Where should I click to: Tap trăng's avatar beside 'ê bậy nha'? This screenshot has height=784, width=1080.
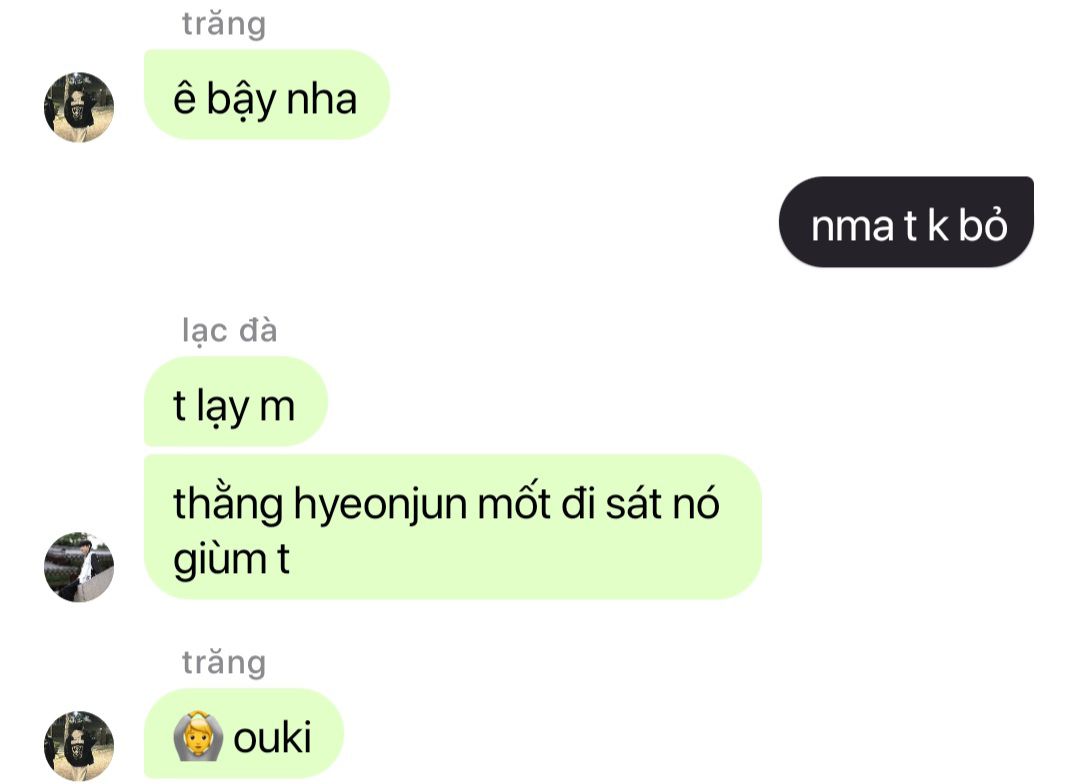[x=79, y=107]
